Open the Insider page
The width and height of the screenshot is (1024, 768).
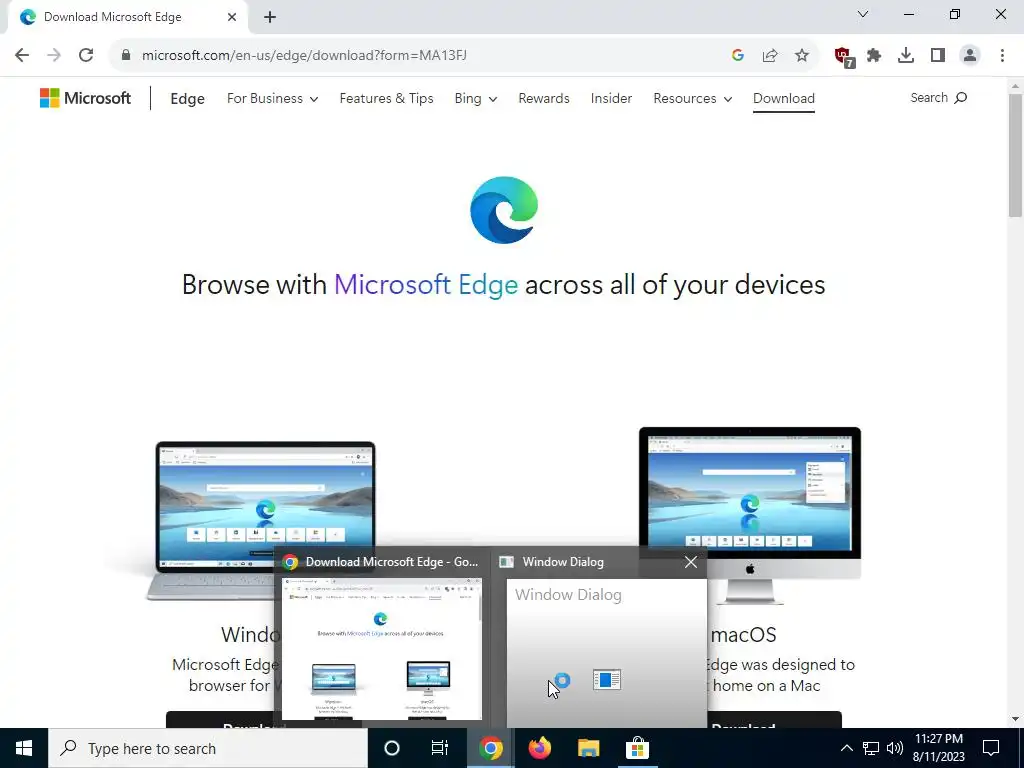tap(611, 99)
